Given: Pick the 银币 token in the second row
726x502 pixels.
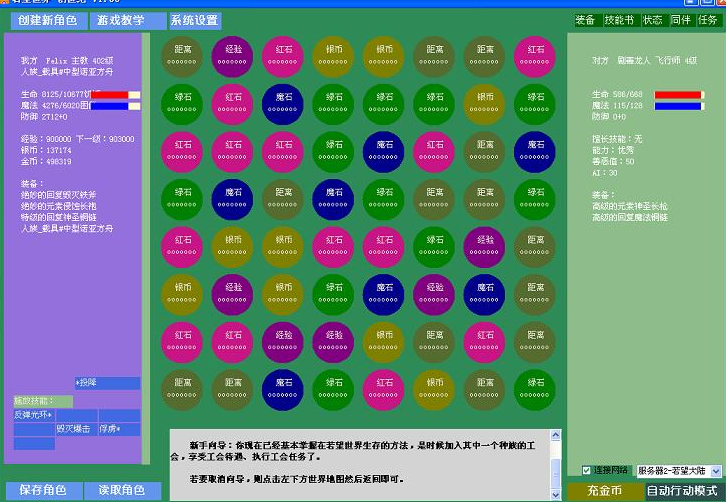Looking at the screenshot, I should click(x=484, y=104).
